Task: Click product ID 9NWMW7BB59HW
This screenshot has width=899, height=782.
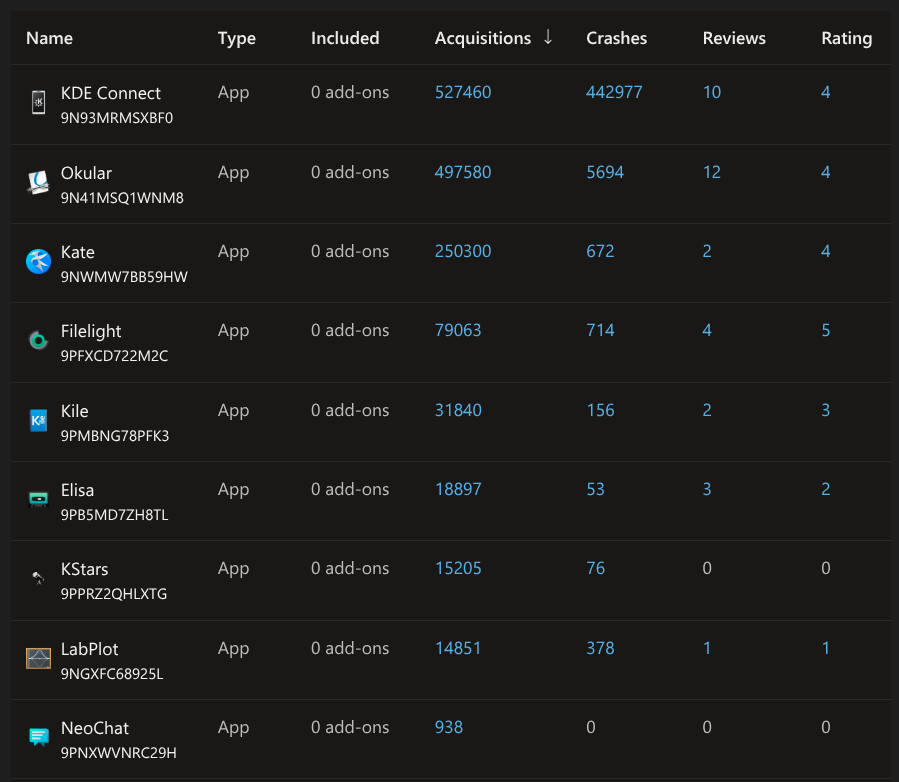Action: click(124, 277)
